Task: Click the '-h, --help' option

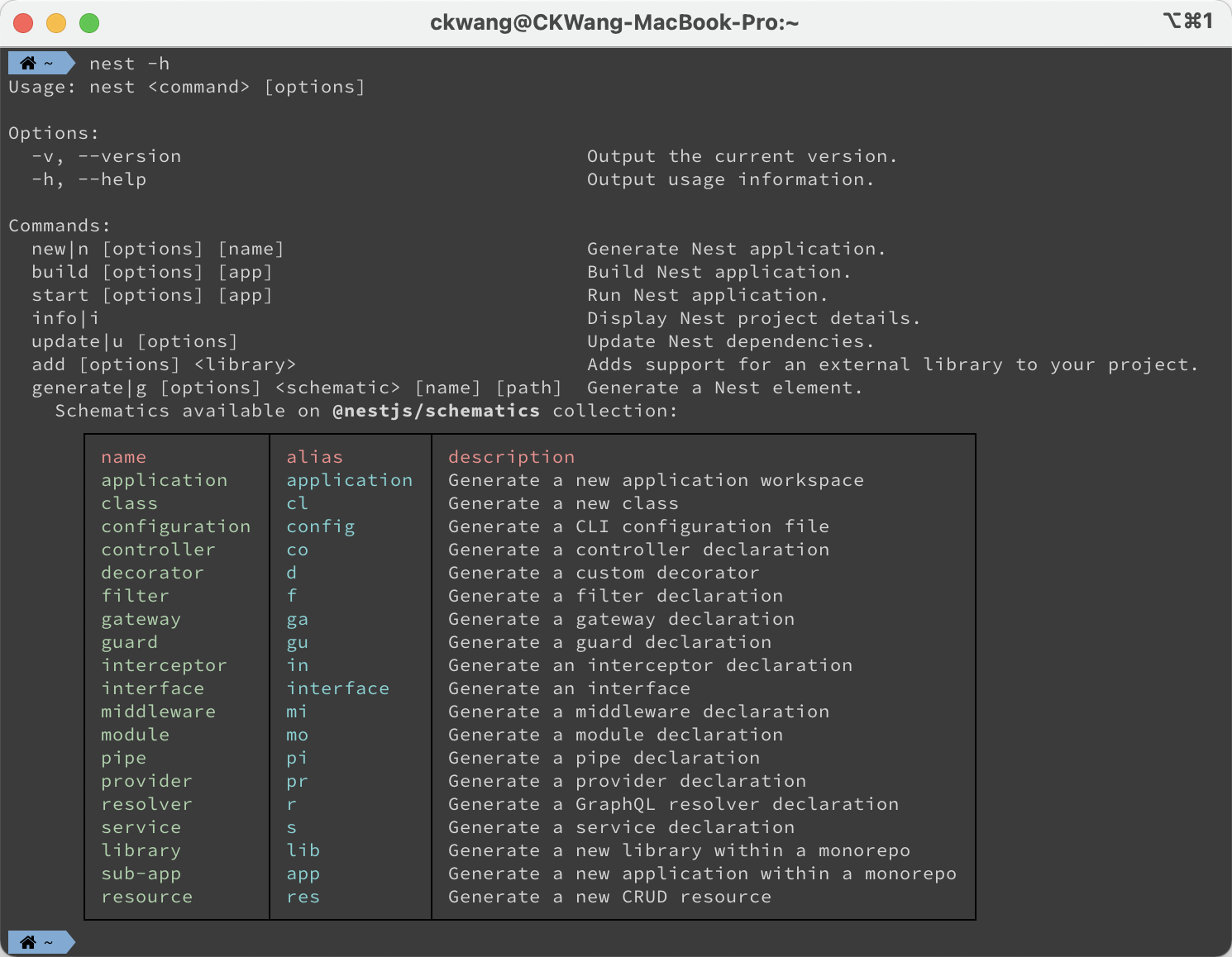Action: click(89, 179)
